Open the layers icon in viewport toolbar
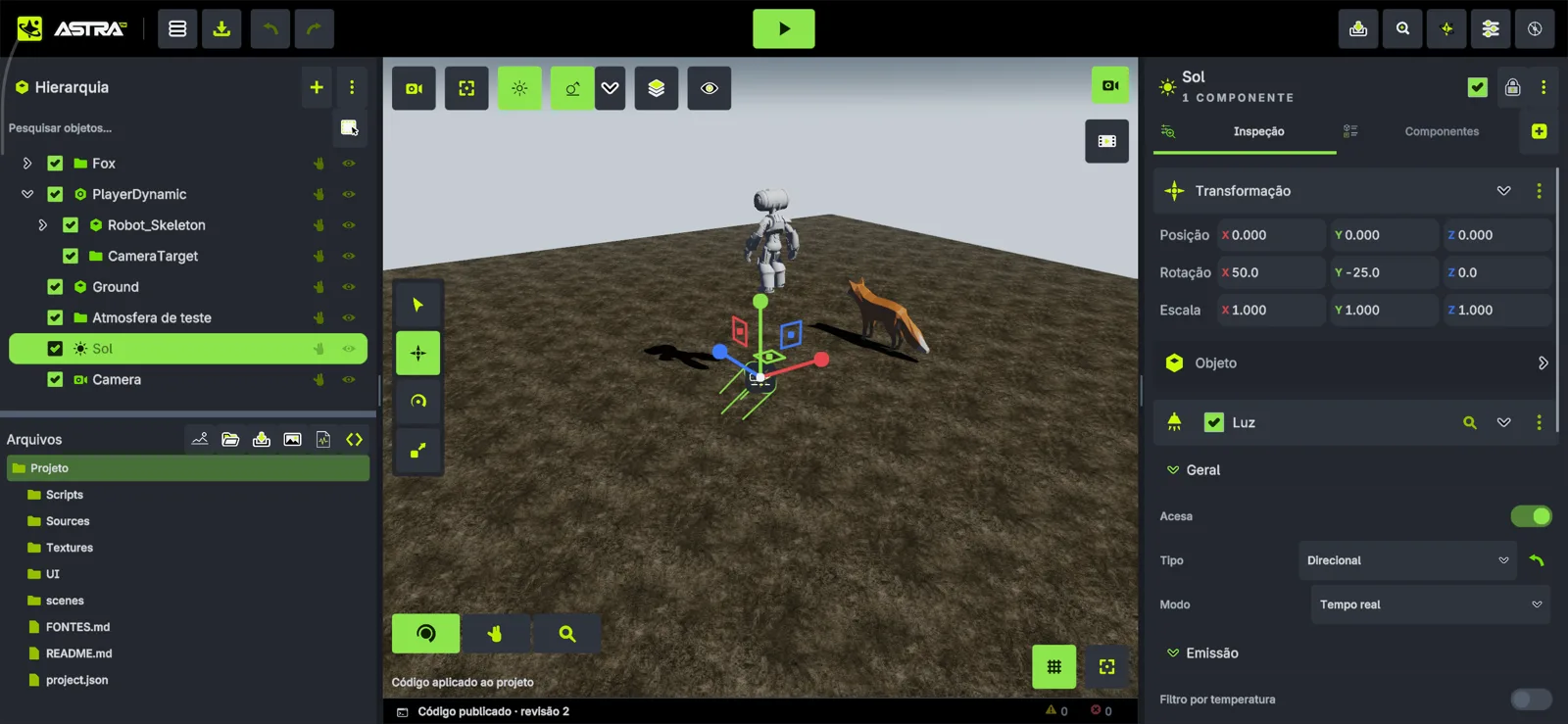Viewport: 1568px width, 724px height. click(x=657, y=88)
